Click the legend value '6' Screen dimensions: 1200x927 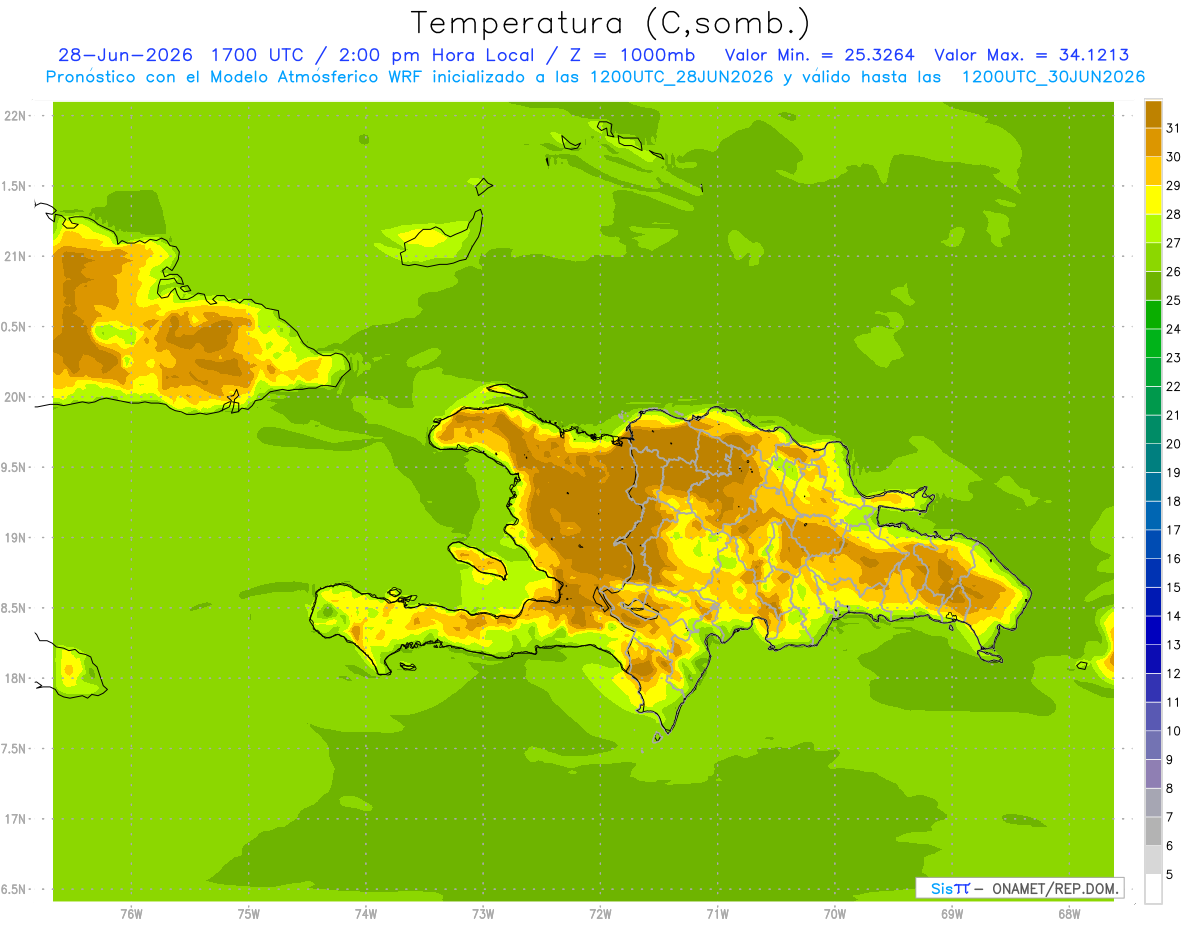1170,846
